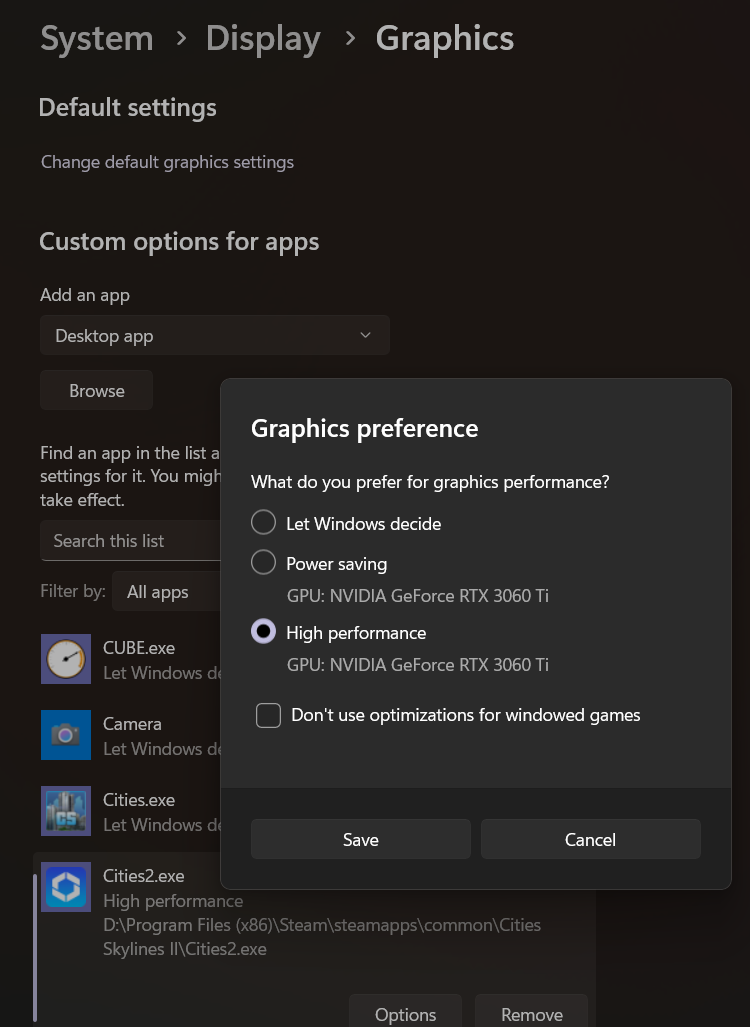Click the Camera app icon
Screen dimensions: 750x1027
tap(66, 735)
